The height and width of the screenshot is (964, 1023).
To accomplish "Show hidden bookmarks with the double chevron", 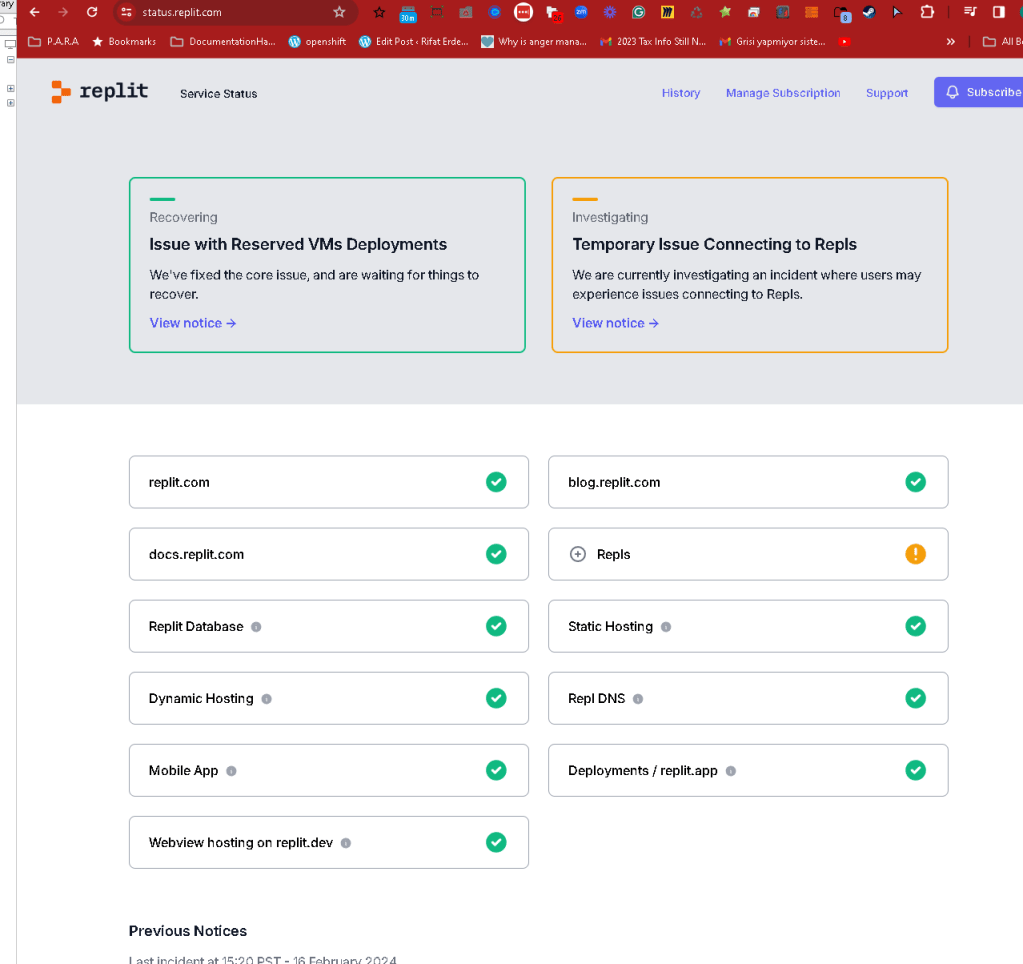I will [951, 42].
